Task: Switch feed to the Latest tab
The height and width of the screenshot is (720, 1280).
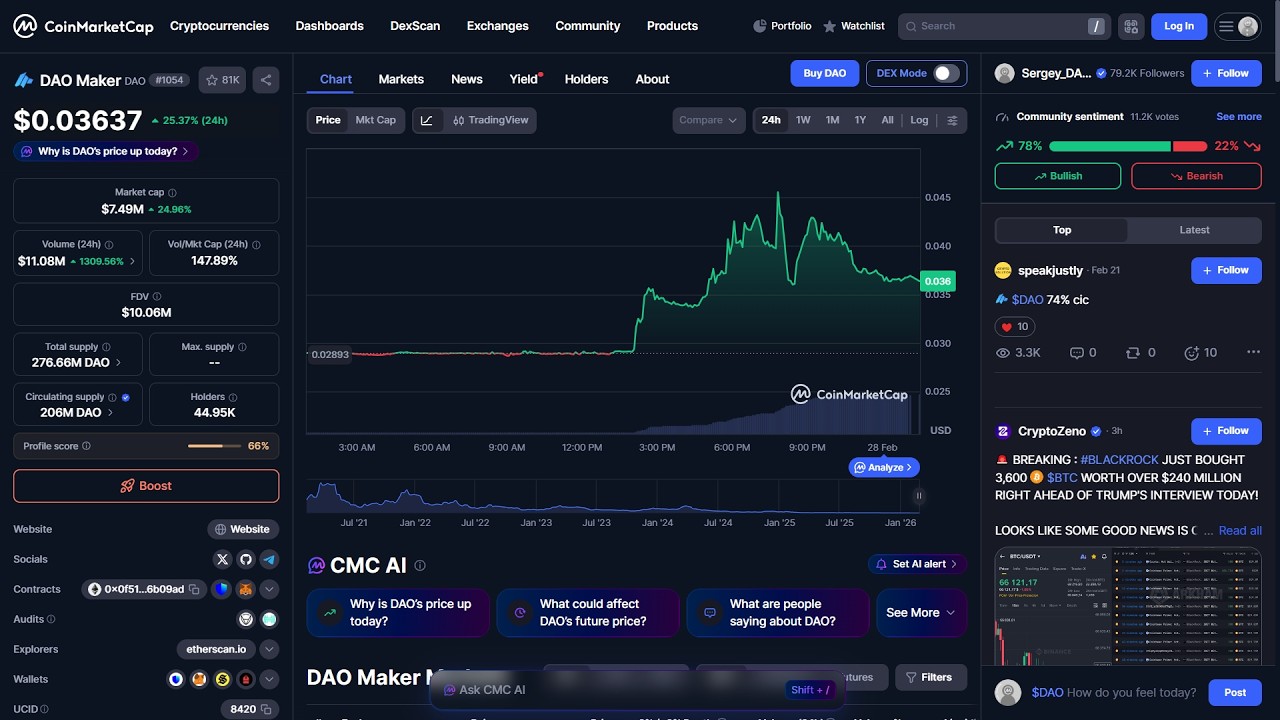Action: point(1194,230)
